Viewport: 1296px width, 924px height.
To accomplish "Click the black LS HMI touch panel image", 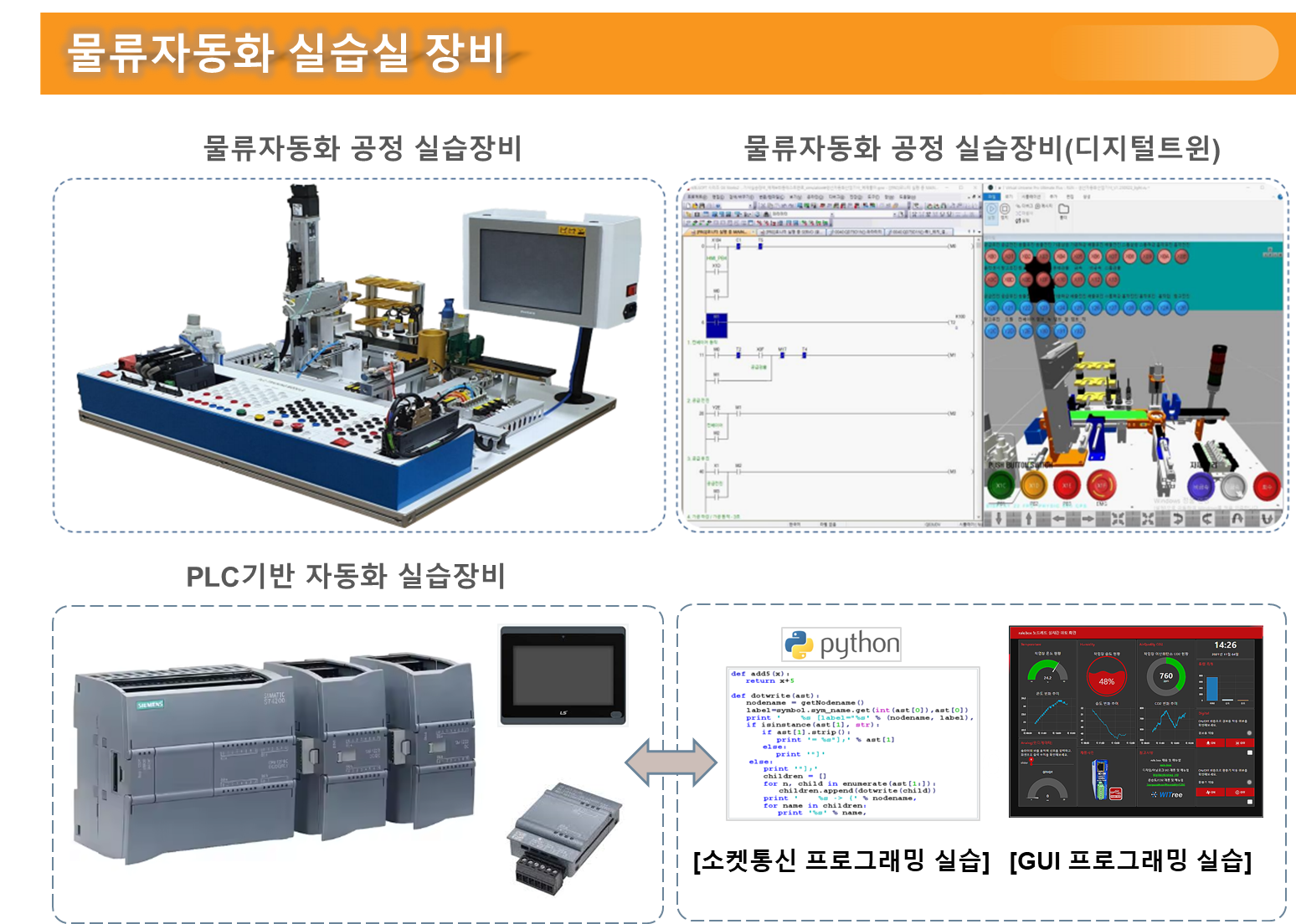I will [x=563, y=675].
